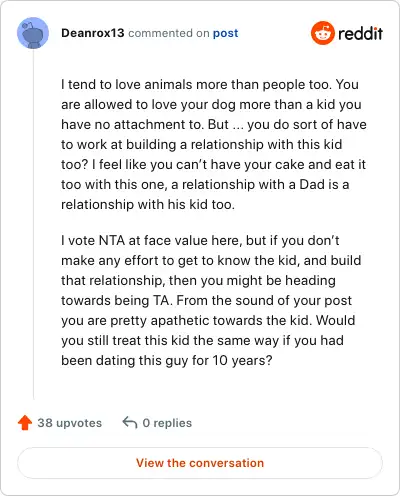Viewport: 400px width, 496px height.
Task: Click 'commented on' header text
Action: click(169, 33)
